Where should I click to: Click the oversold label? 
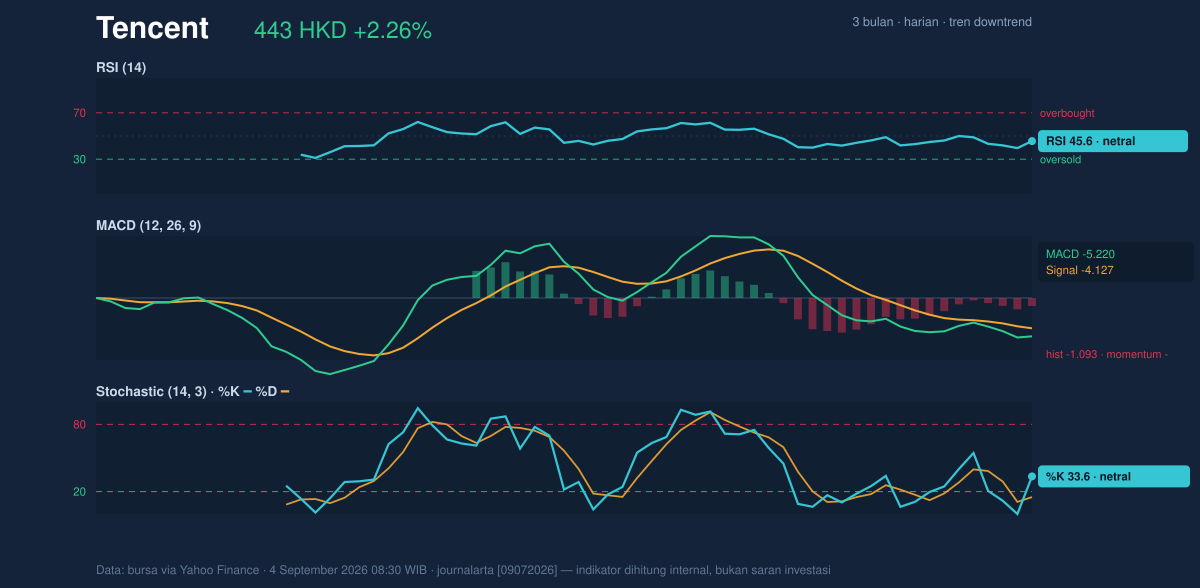click(1060, 159)
